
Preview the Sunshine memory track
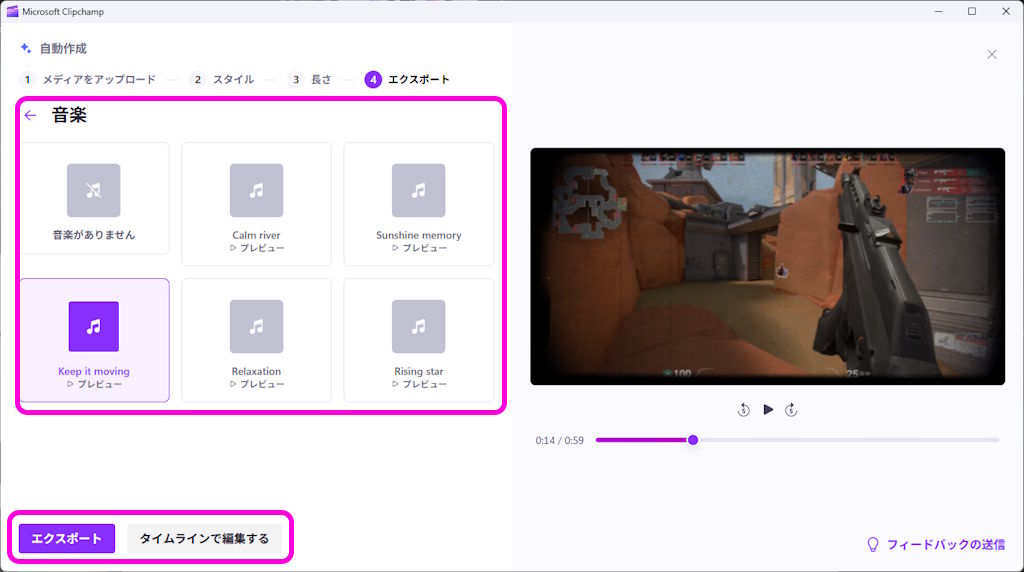(x=419, y=248)
